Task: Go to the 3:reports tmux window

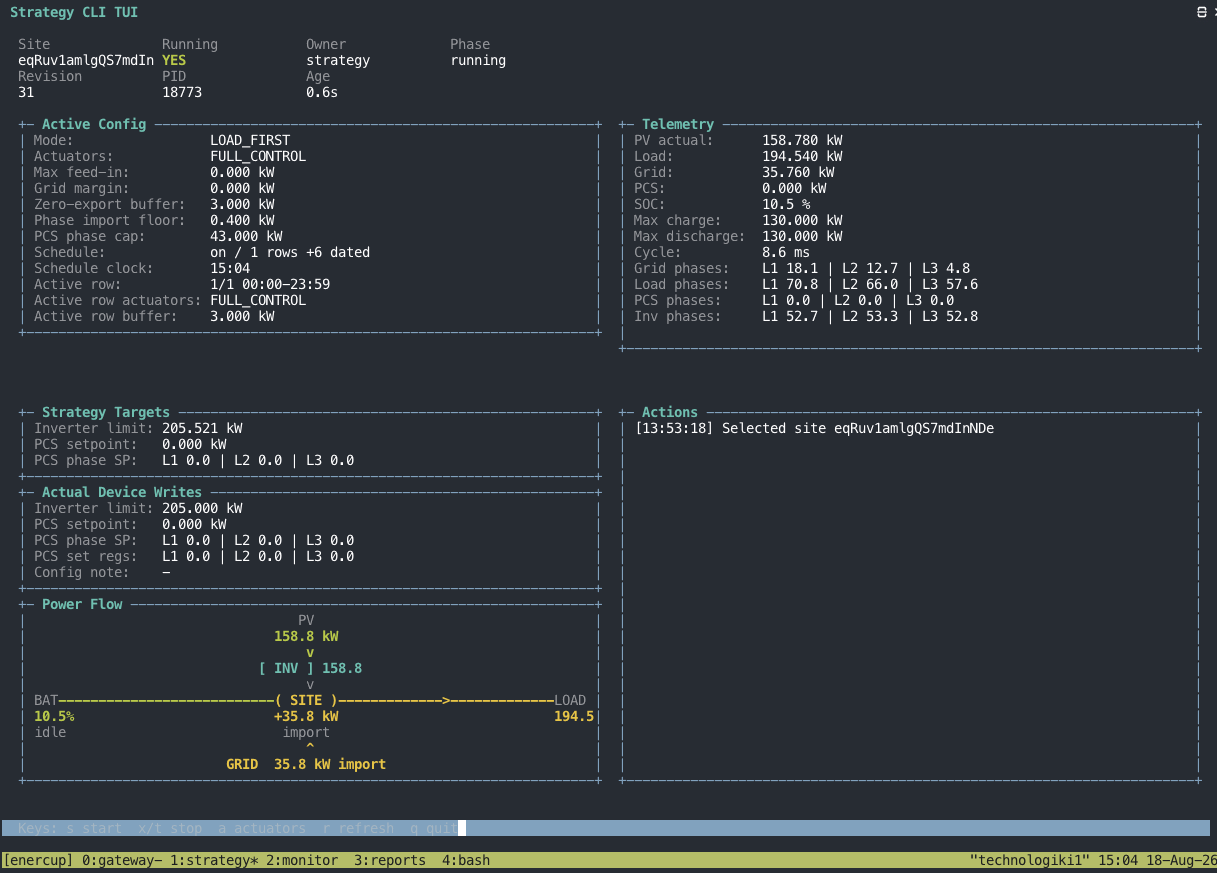Action: pyautogui.click(x=390, y=860)
